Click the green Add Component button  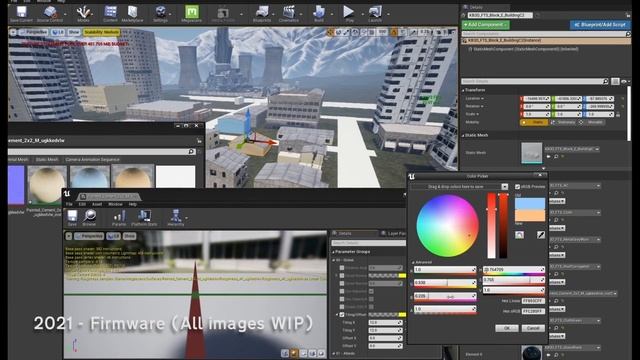point(485,25)
